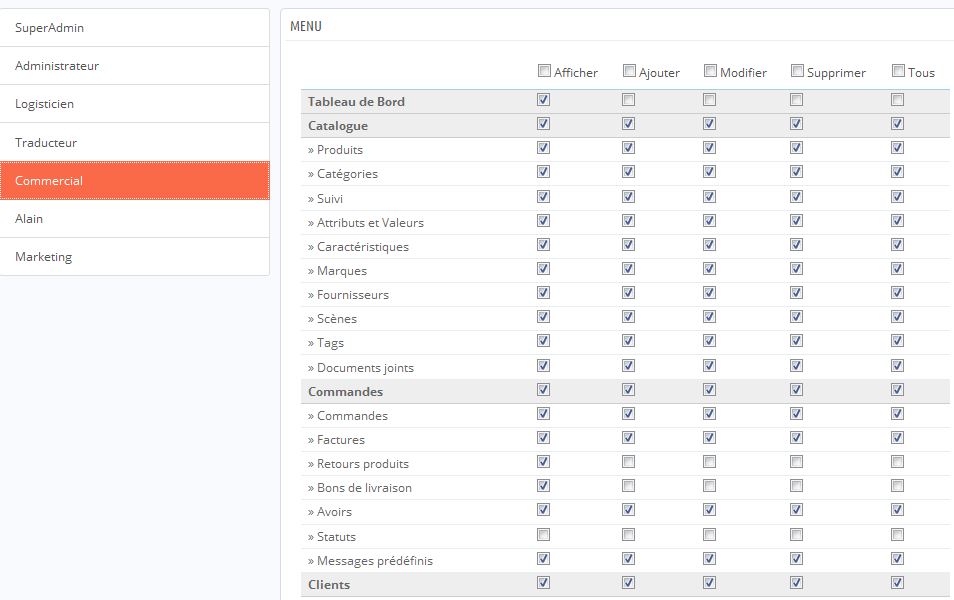The image size is (954, 600).
Task: Check the Ajouter column header checkbox
Action: pos(630,71)
